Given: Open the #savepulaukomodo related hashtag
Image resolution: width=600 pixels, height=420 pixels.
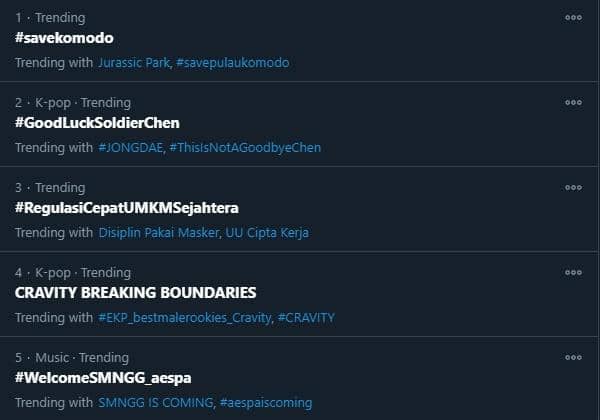Looking at the screenshot, I should click(x=232, y=63).
